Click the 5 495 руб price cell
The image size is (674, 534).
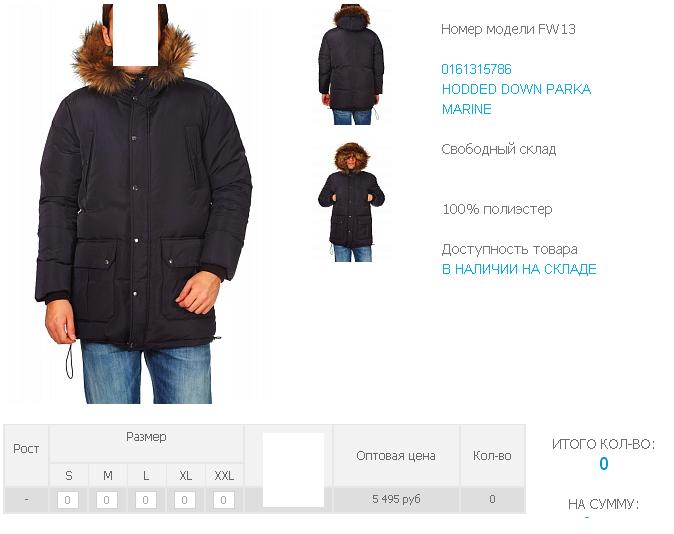(396, 499)
